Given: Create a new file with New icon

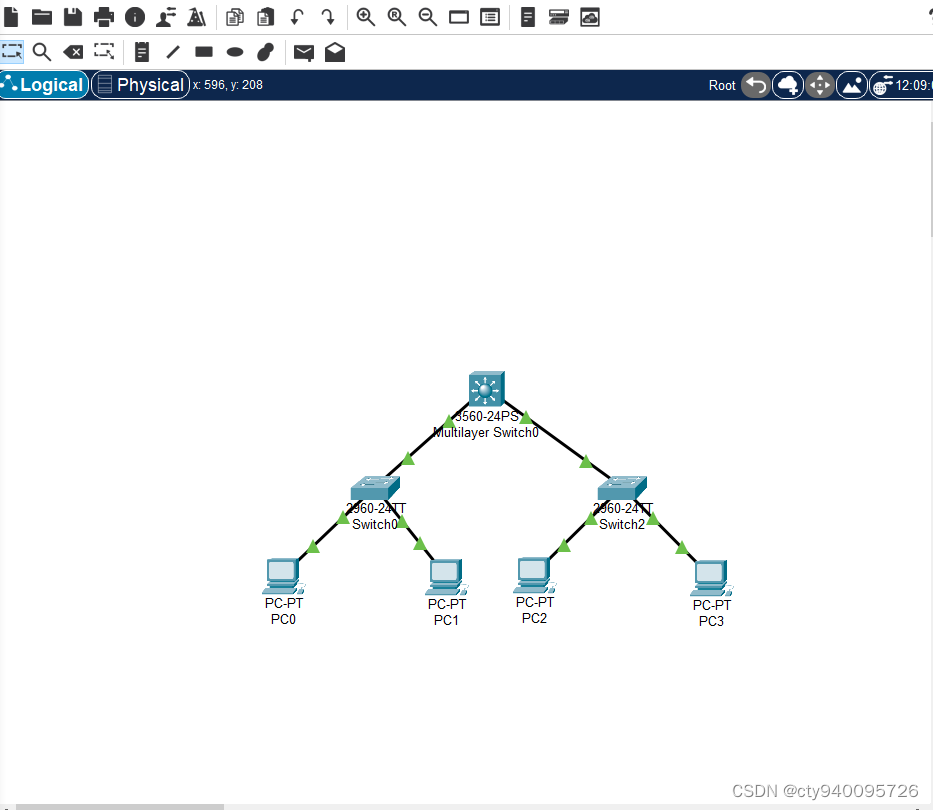Looking at the screenshot, I should point(11,17).
